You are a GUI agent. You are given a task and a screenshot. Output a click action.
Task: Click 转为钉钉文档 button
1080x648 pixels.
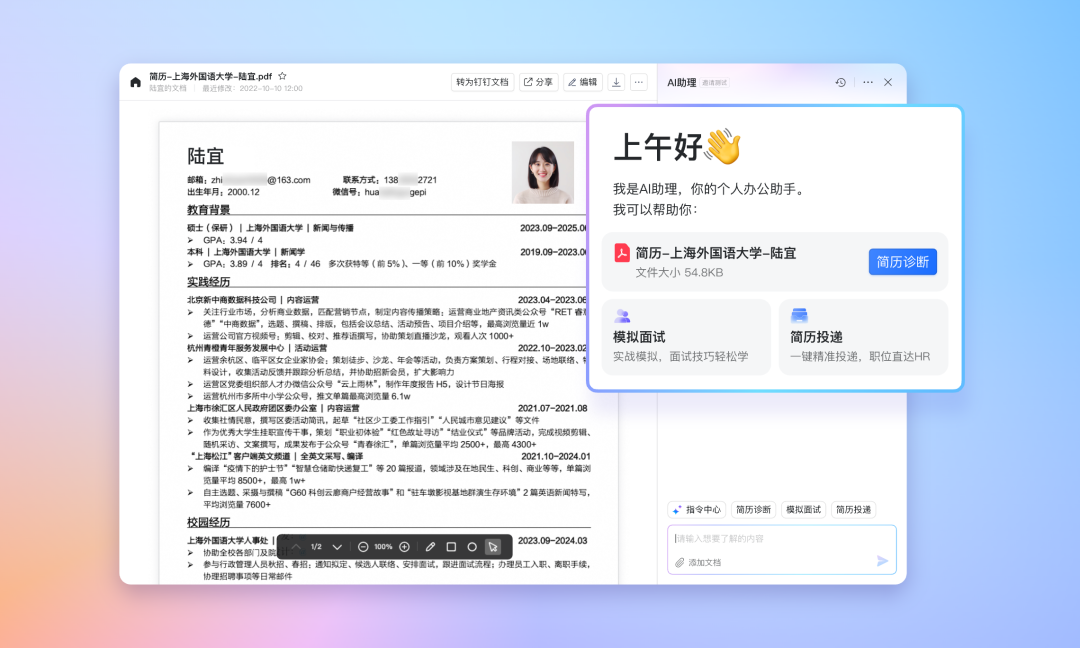482,82
